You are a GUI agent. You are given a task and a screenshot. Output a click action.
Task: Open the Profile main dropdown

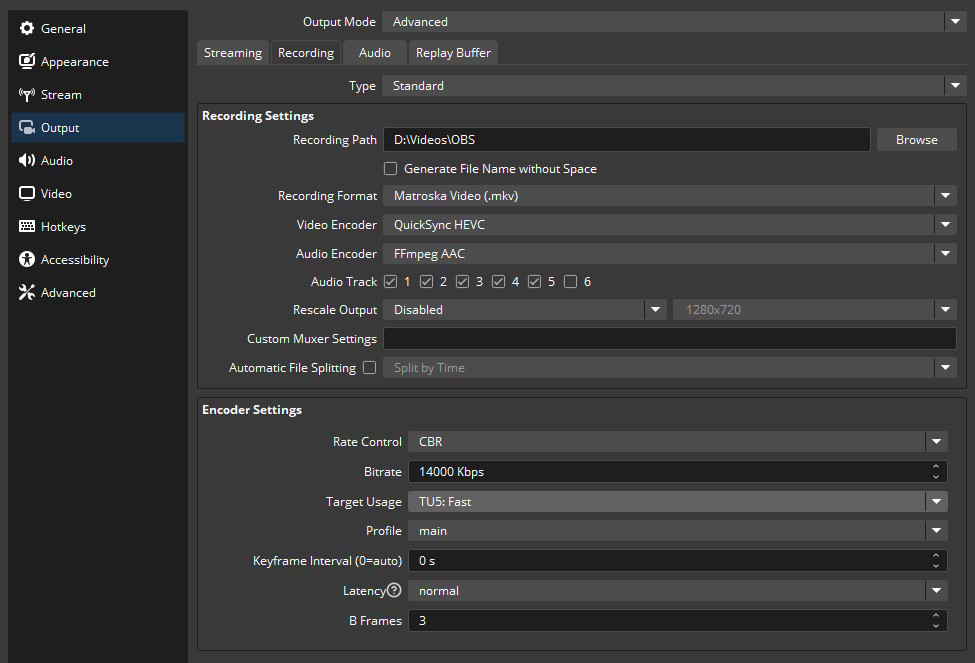[678, 531]
